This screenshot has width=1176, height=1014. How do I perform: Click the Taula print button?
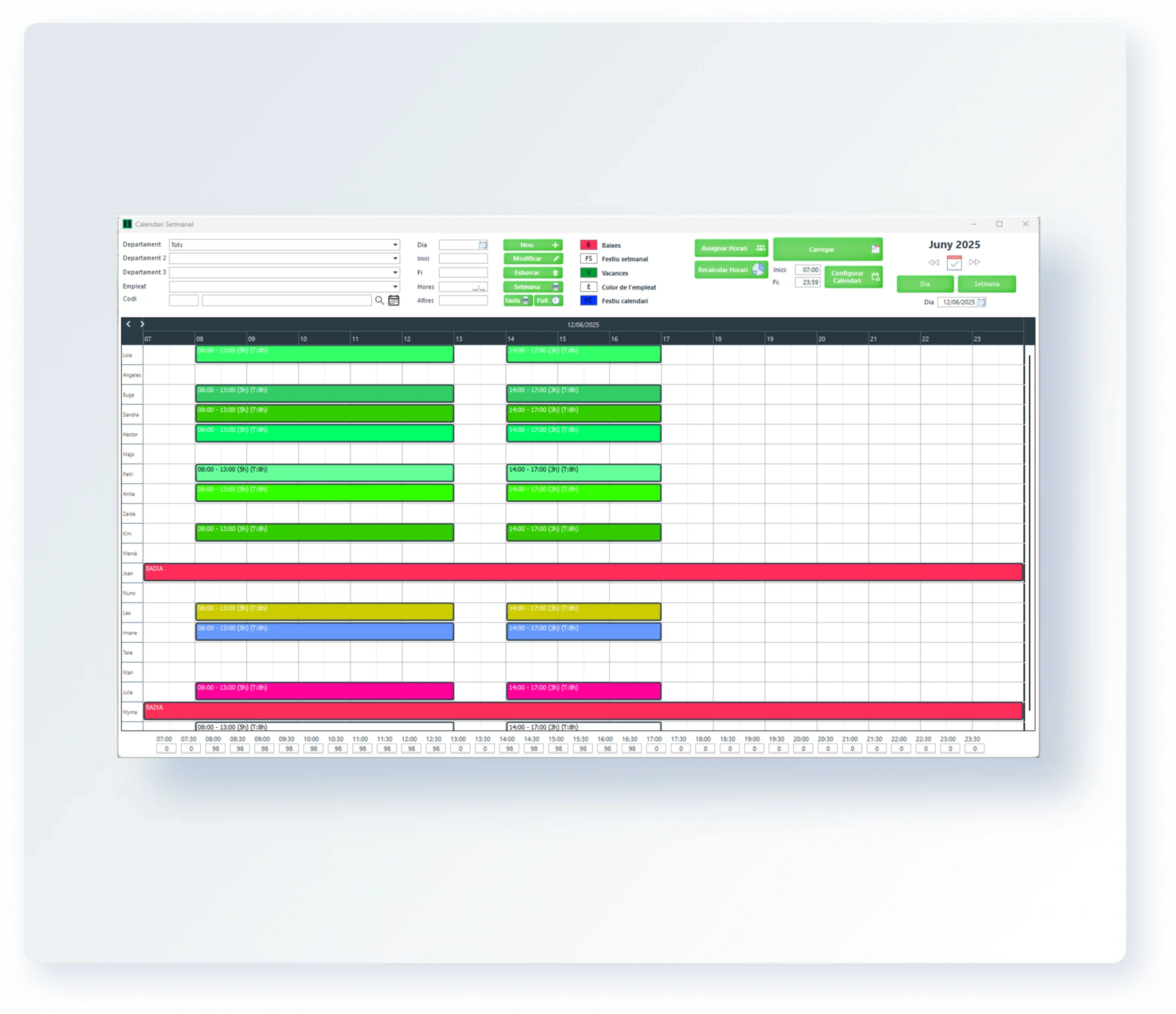tap(517, 301)
